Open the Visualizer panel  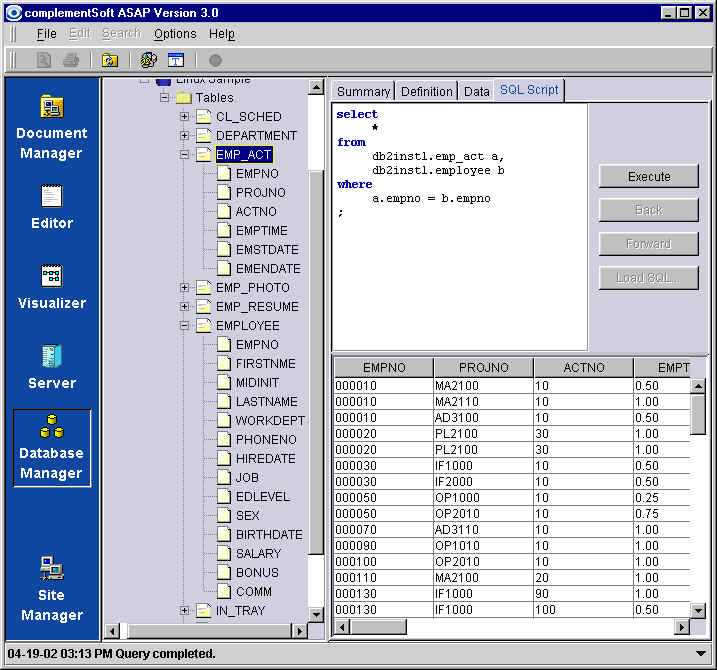(x=52, y=287)
